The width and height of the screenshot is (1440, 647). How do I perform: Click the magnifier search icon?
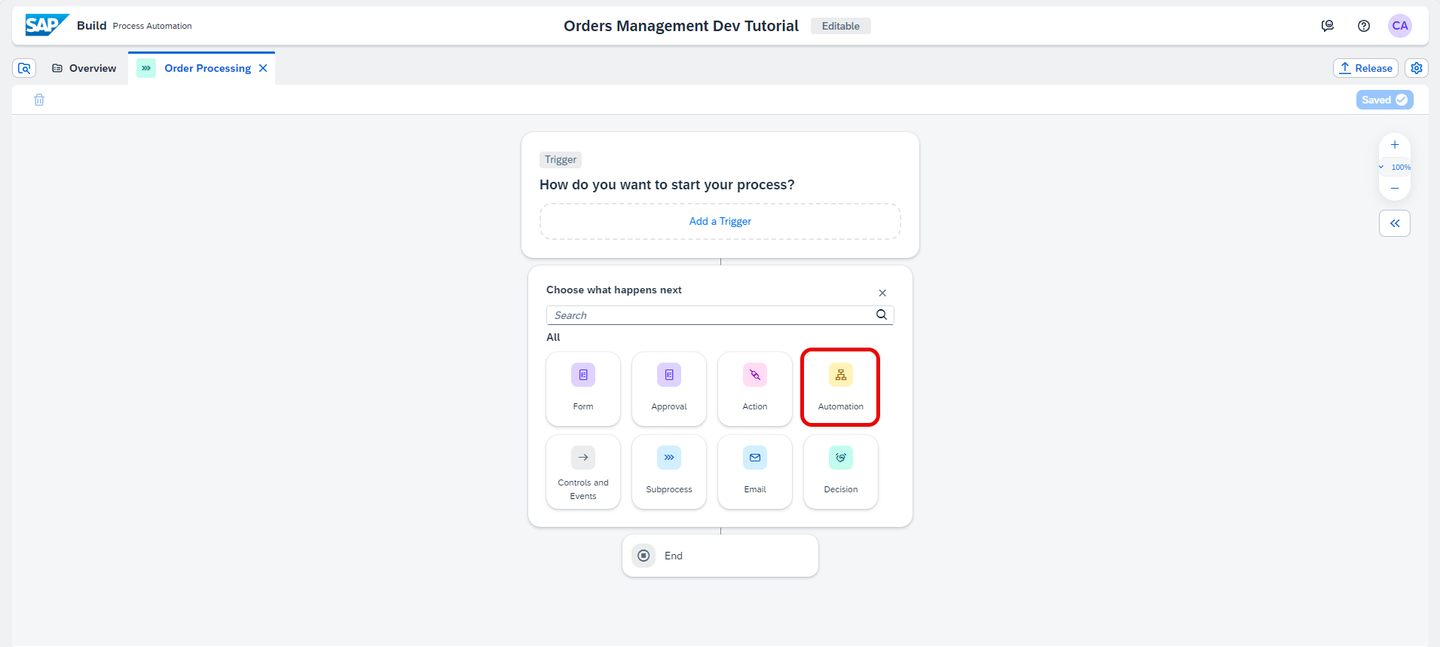coord(882,314)
